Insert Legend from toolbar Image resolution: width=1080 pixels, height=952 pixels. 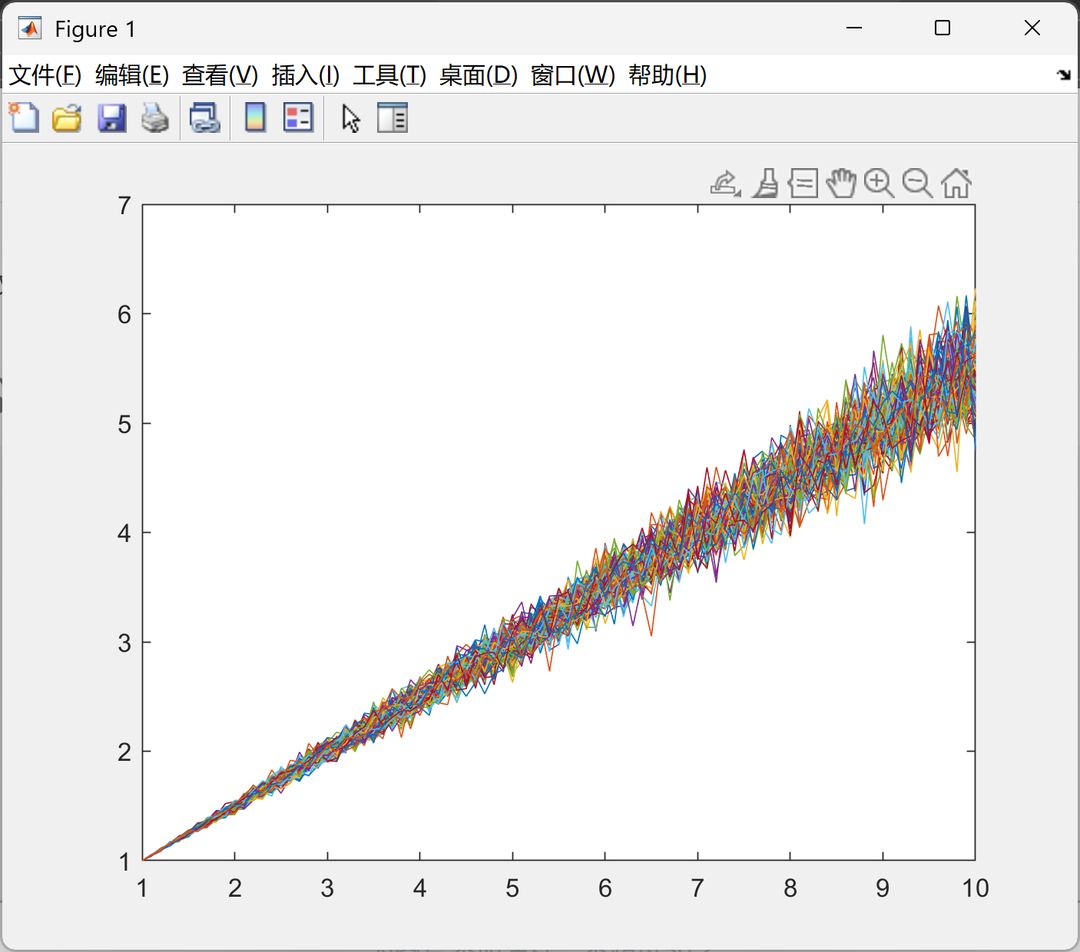tap(298, 118)
